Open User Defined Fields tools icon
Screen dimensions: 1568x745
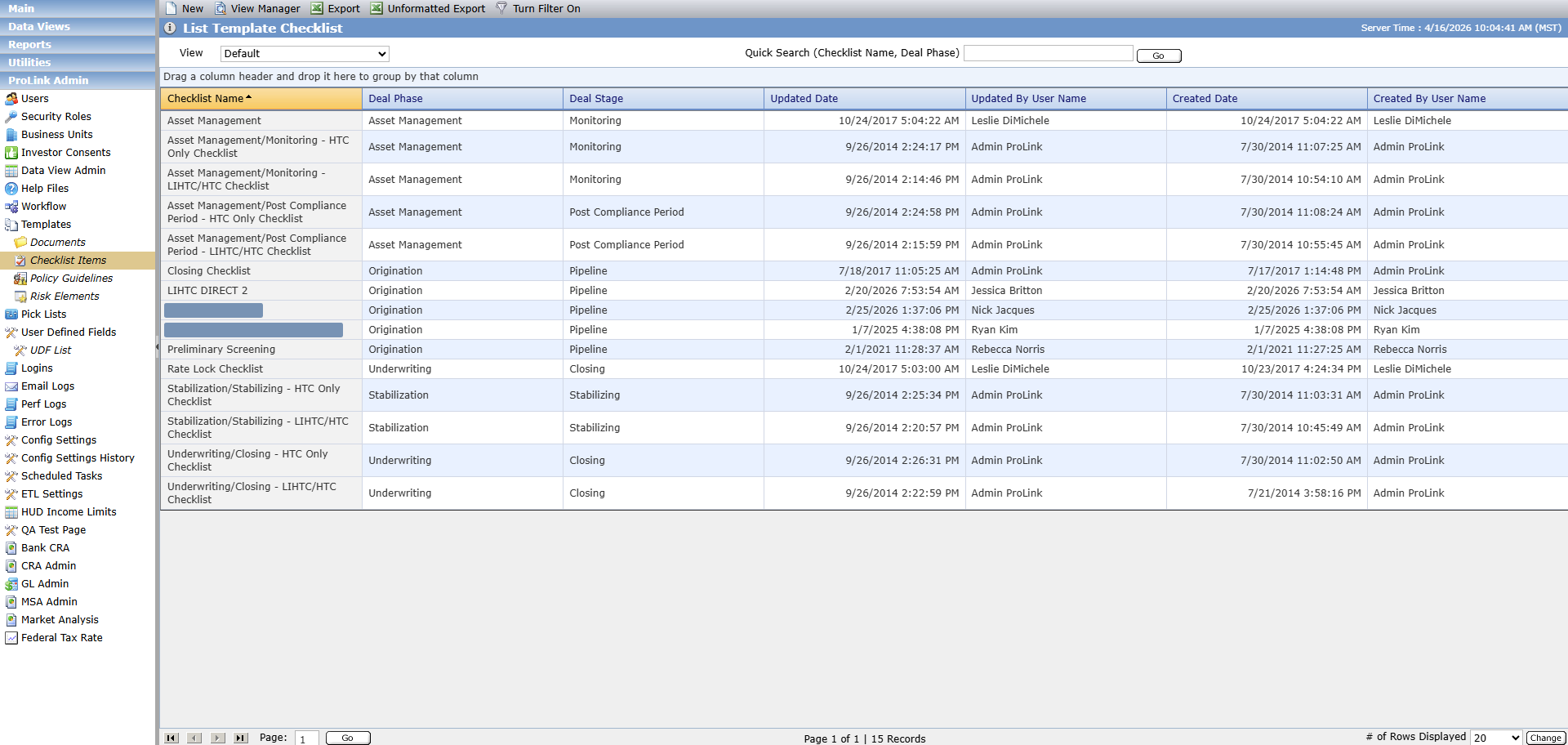(x=11, y=332)
